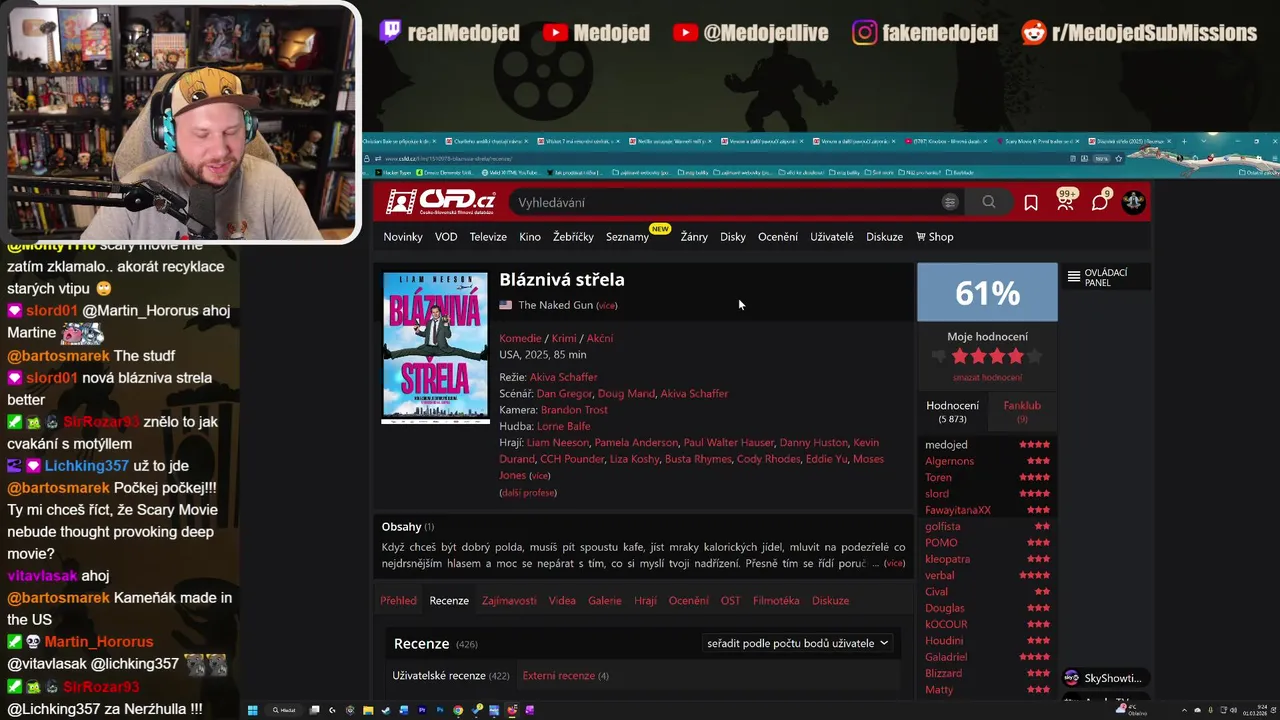Expand the plot summary více link

pos(894,563)
